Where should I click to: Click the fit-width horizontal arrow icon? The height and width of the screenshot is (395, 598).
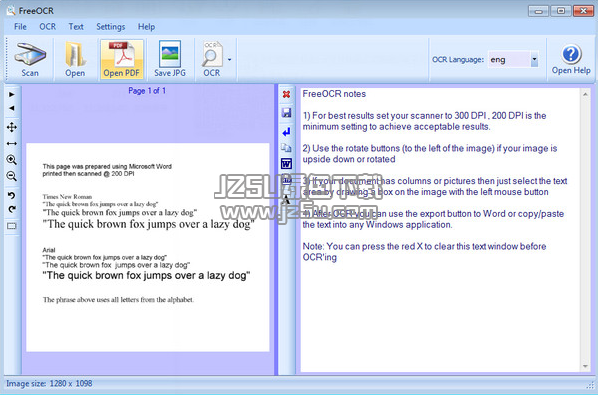(12, 143)
